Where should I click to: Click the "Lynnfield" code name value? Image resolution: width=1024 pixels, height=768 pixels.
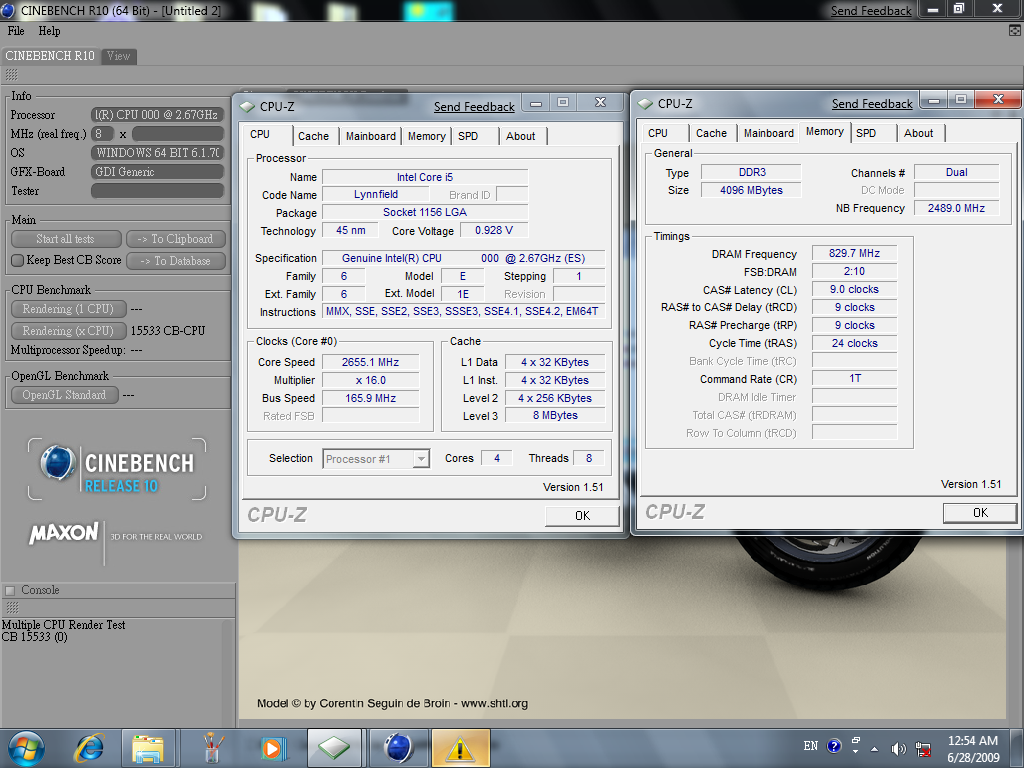coord(376,195)
